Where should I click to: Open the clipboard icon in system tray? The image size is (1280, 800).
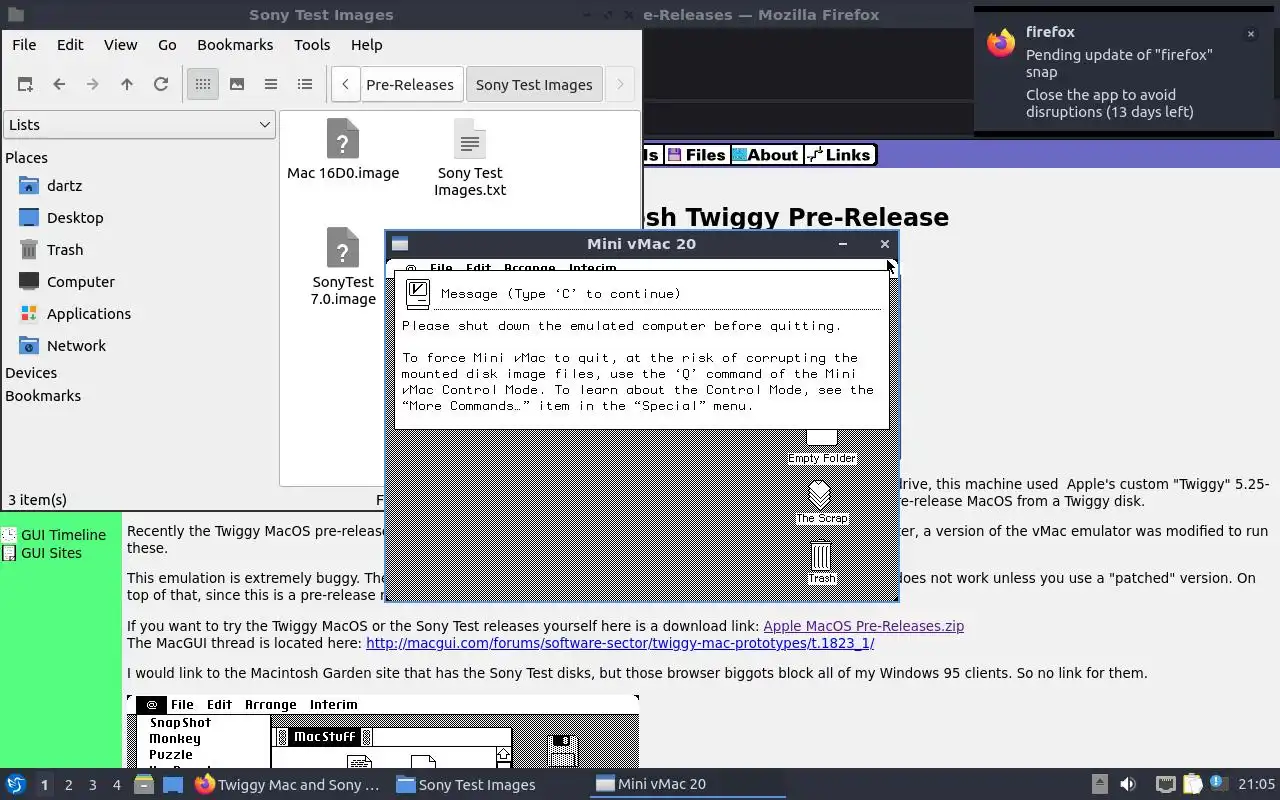click(1192, 785)
